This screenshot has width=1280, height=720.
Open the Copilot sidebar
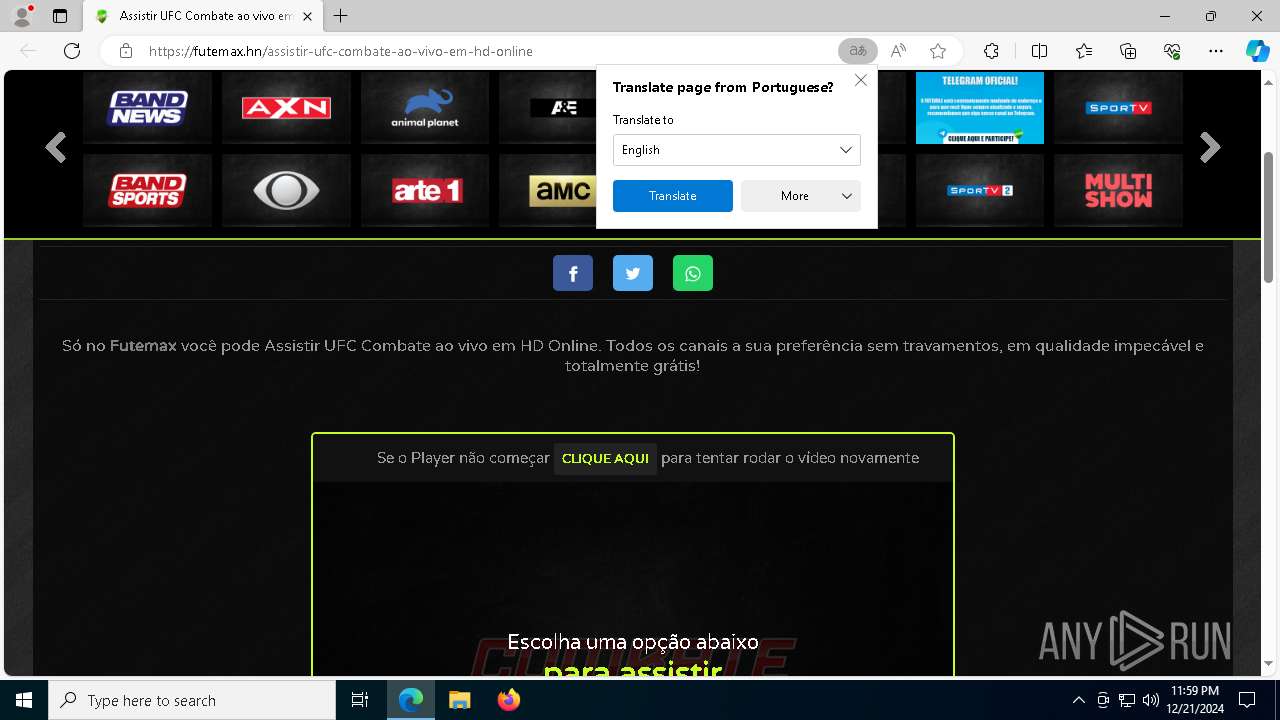[x=1258, y=51]
